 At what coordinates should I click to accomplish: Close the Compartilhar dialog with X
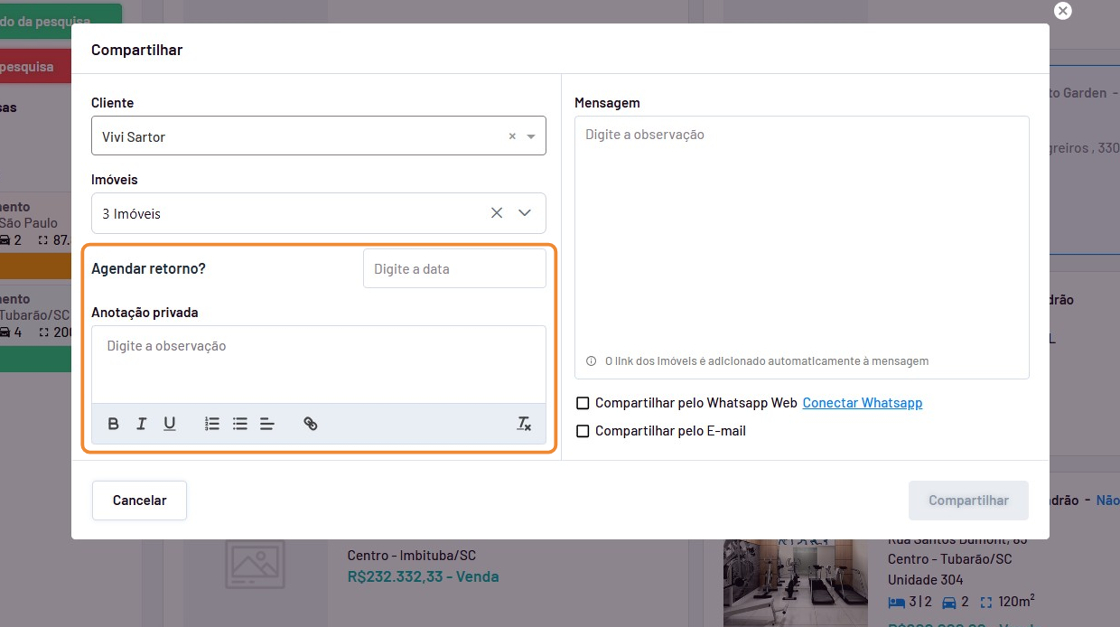(x=1063, y=10)
